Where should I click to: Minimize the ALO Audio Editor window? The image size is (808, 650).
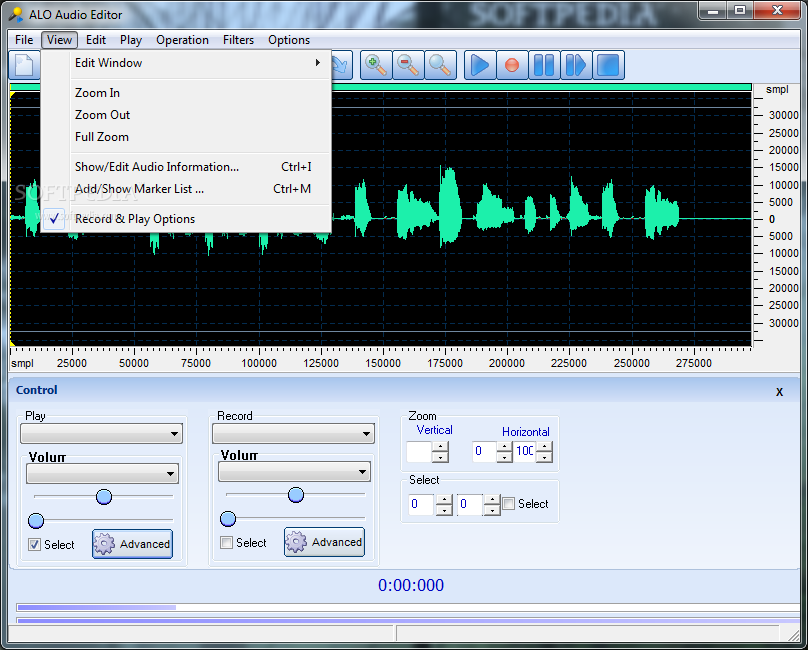713,10
